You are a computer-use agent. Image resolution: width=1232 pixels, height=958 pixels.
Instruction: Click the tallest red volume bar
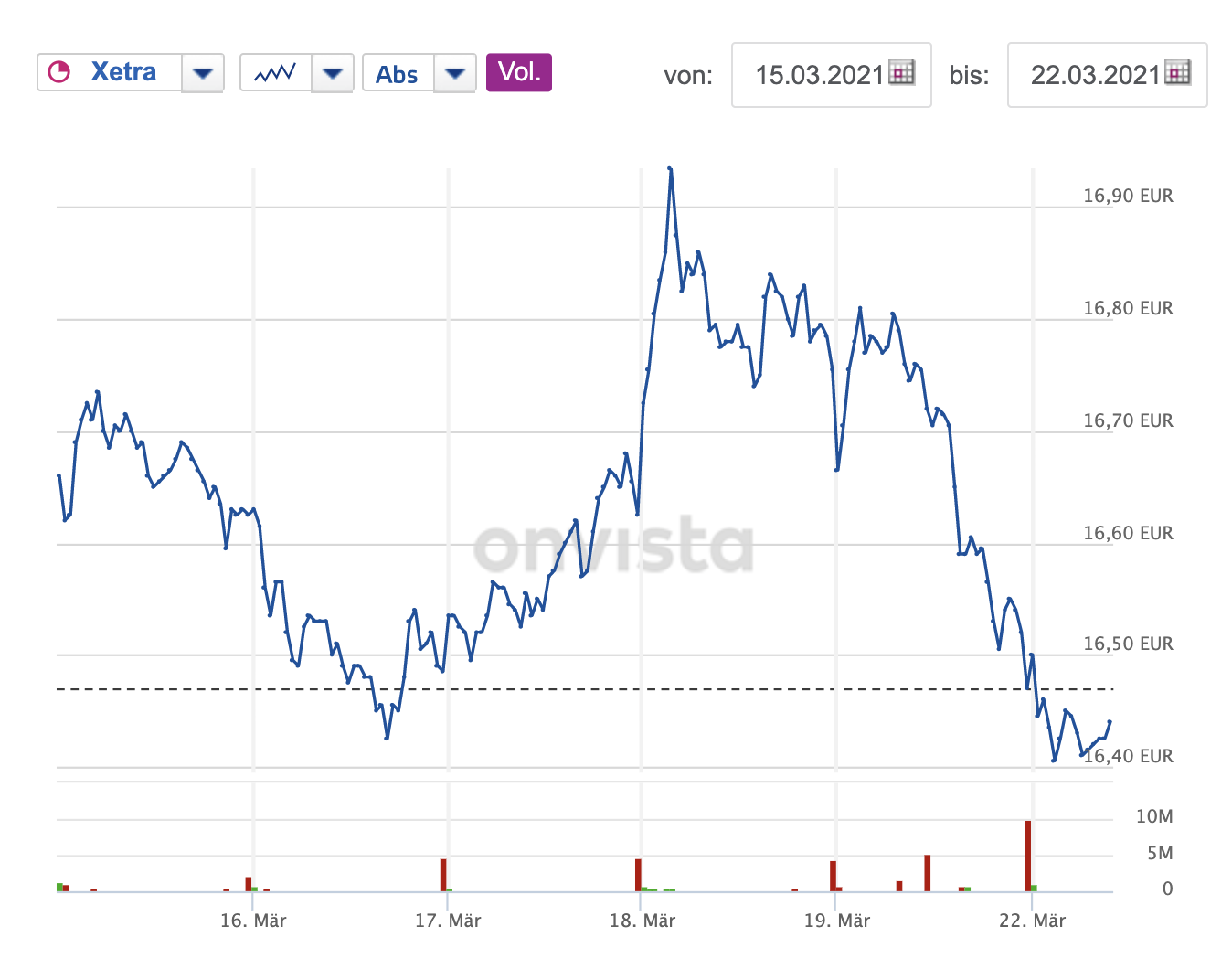(x=1027, y=856)
